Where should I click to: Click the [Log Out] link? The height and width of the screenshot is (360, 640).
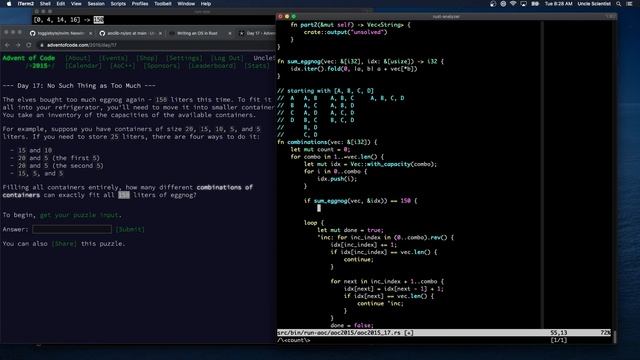point(227,58)
